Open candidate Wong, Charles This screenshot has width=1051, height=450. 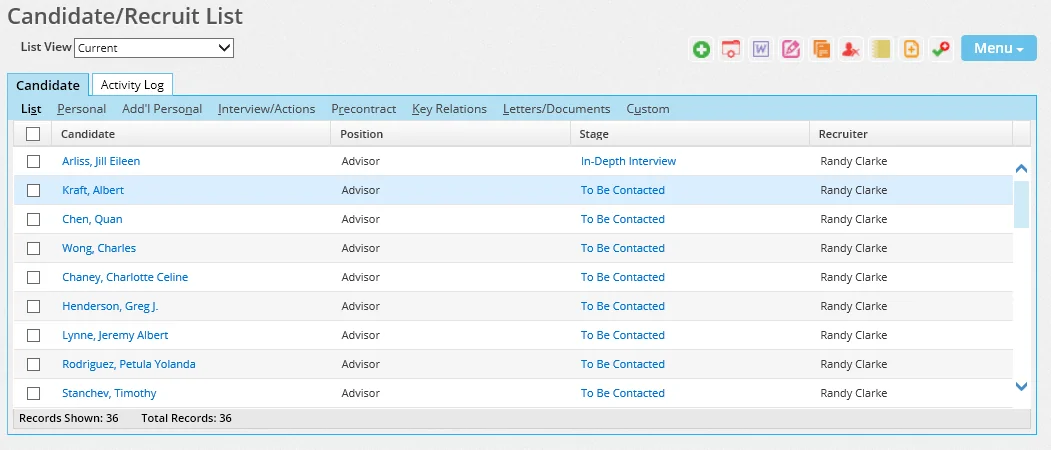(99, 247)
